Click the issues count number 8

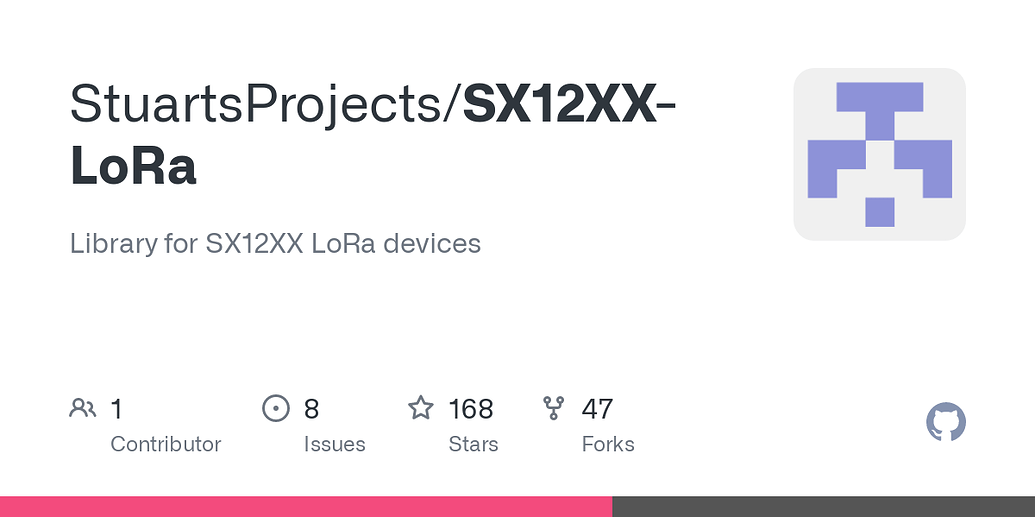point(311,409)
